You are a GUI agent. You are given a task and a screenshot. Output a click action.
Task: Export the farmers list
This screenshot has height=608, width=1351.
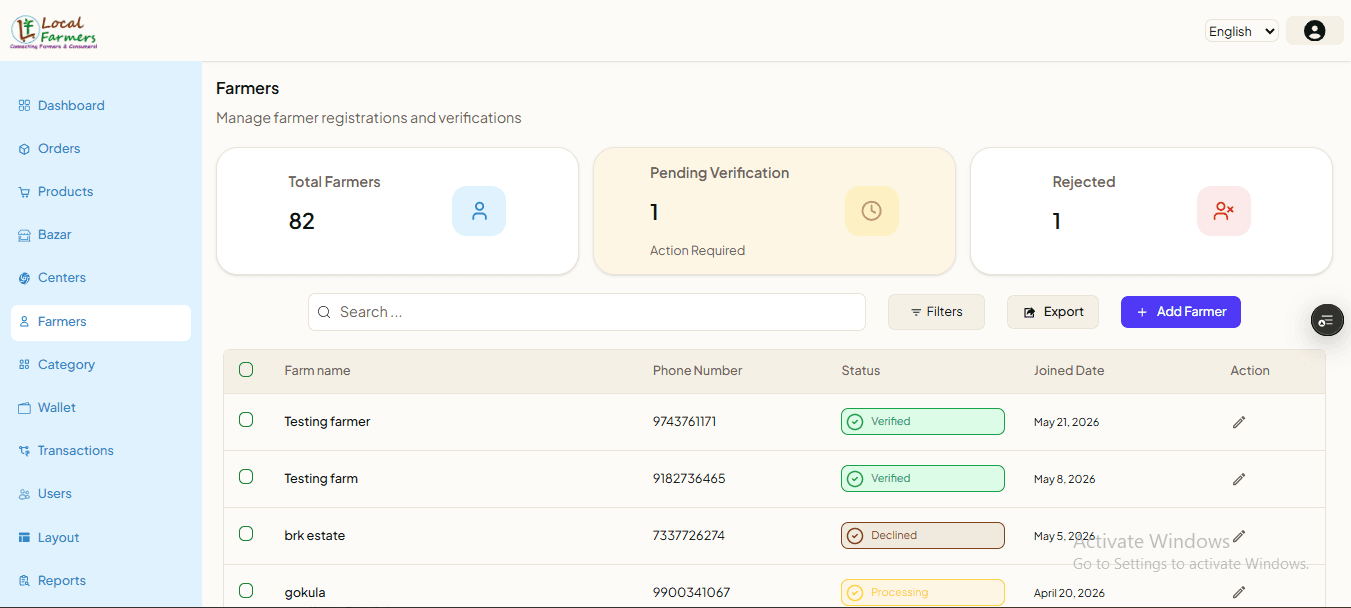(x=1053, y=312)
